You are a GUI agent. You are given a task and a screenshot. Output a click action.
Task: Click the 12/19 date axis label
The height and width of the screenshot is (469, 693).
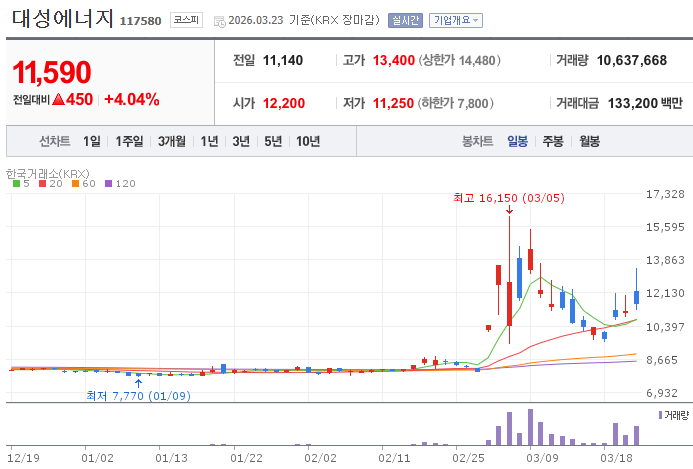coord(23,458)
